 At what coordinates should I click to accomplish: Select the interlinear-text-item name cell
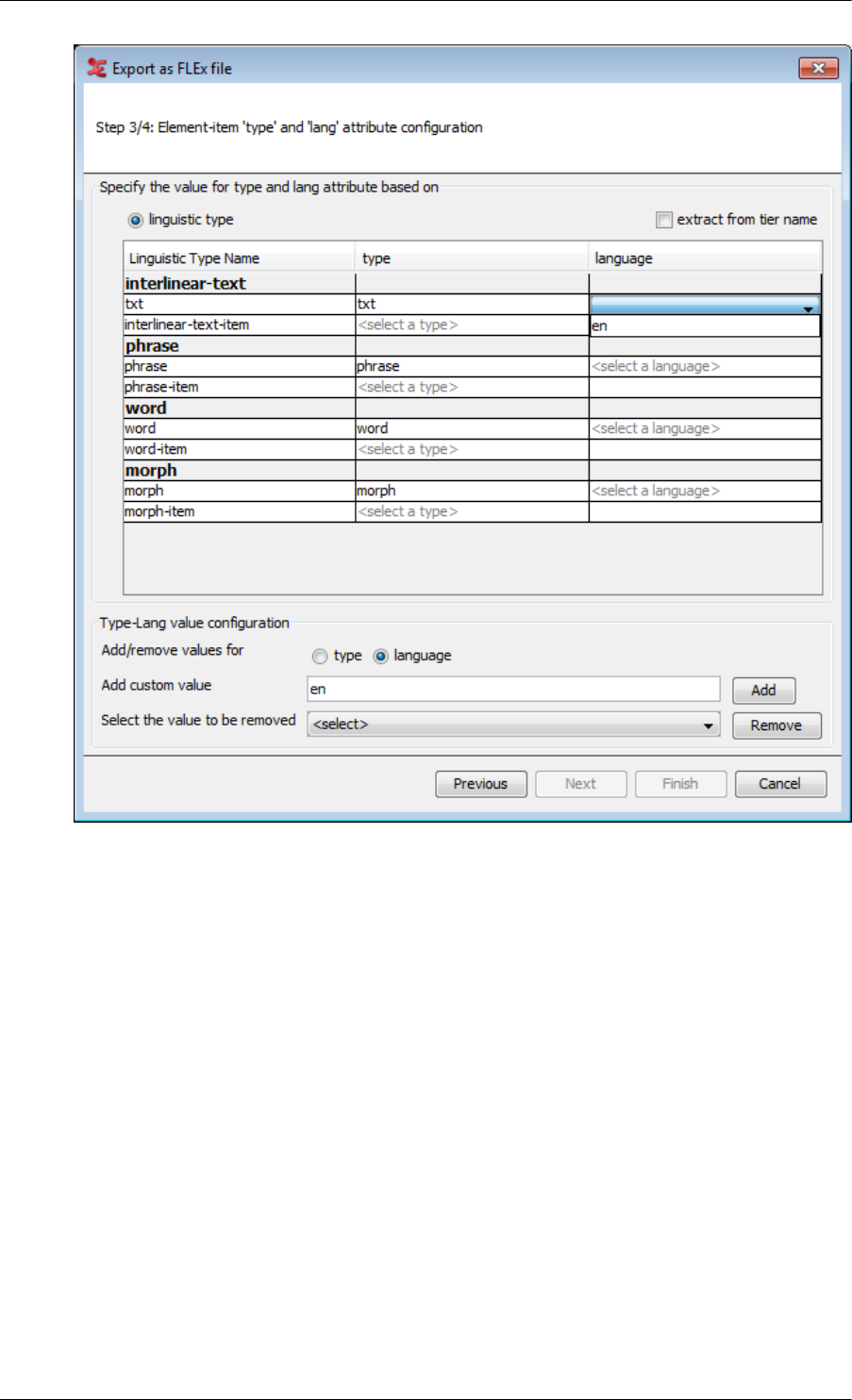(x=240, y=325)
